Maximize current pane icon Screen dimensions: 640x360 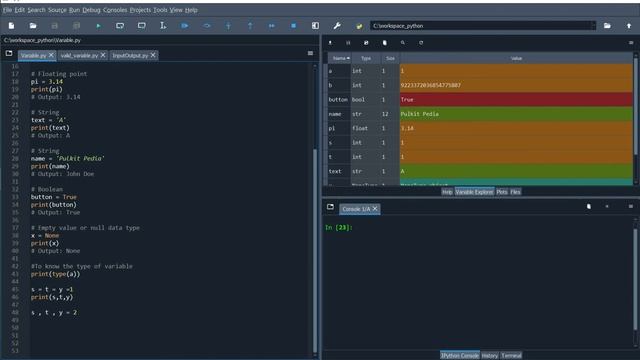(x=316, y=26)
